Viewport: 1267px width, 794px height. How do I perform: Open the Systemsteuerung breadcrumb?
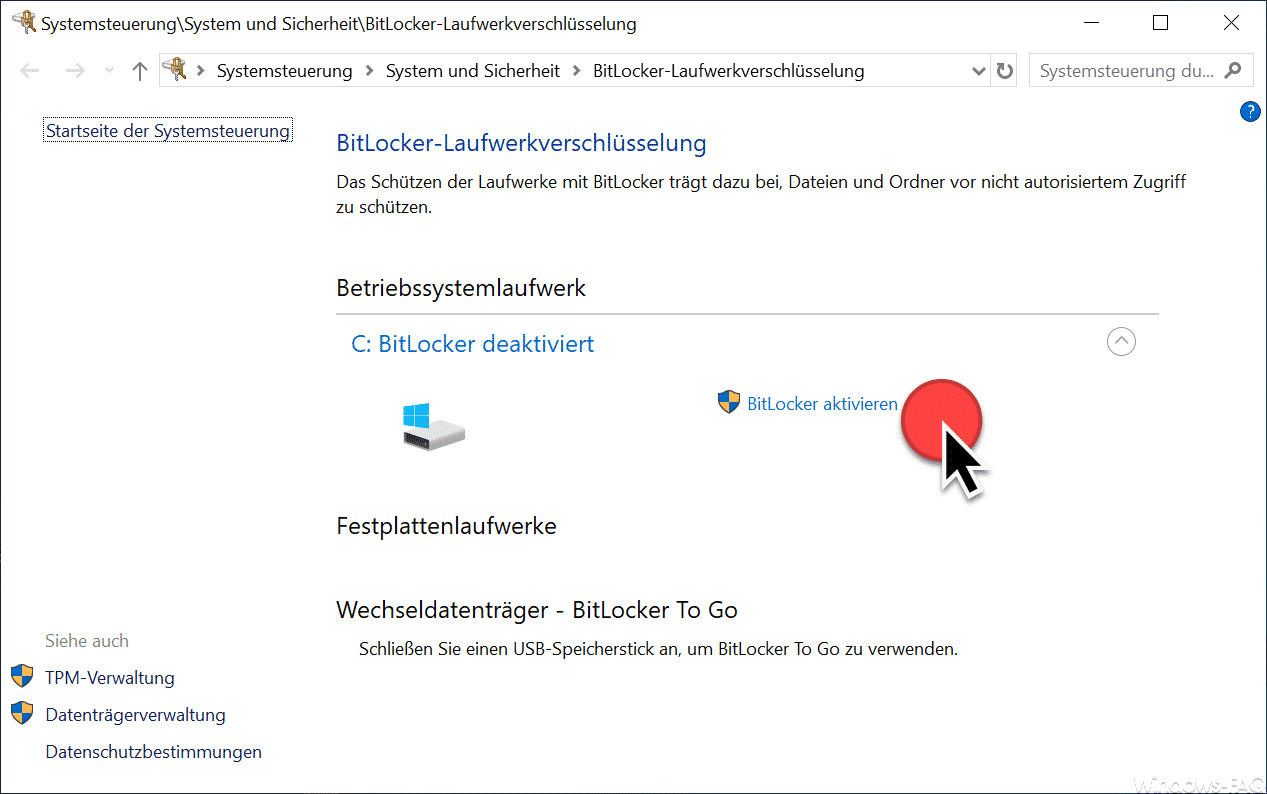(285, 71)
